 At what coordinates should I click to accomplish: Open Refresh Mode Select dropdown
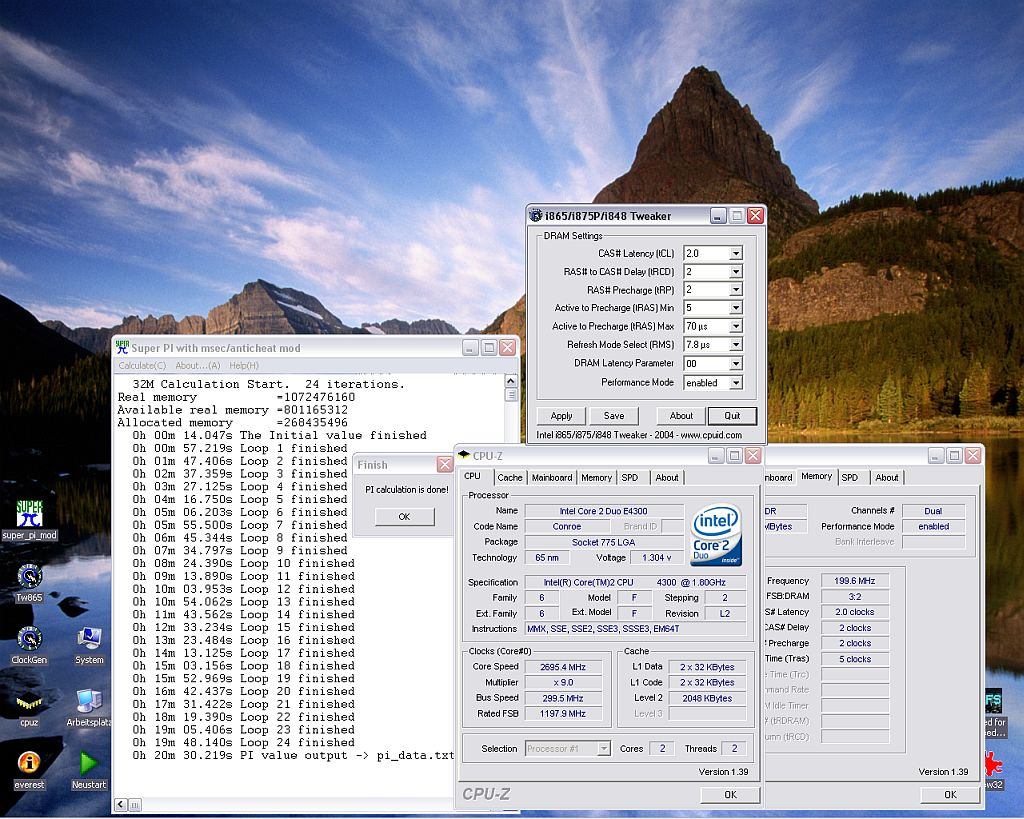[736, 344]
